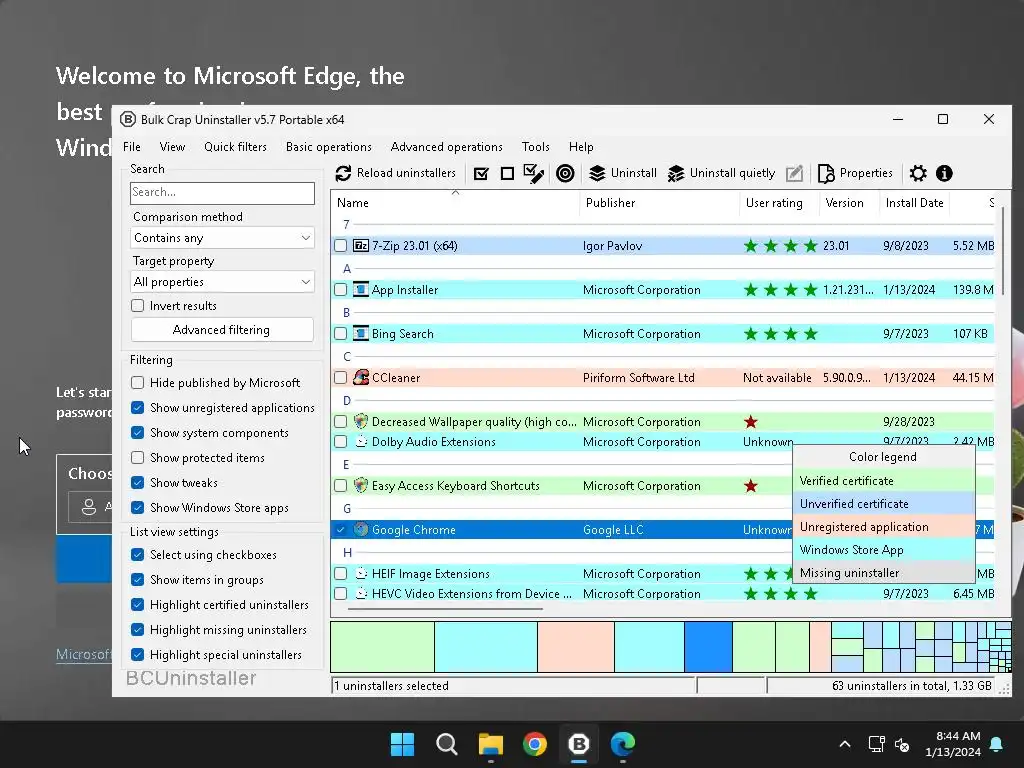
Task: Click the Google Chrome row icon
Action: click(x=360, y=530)
